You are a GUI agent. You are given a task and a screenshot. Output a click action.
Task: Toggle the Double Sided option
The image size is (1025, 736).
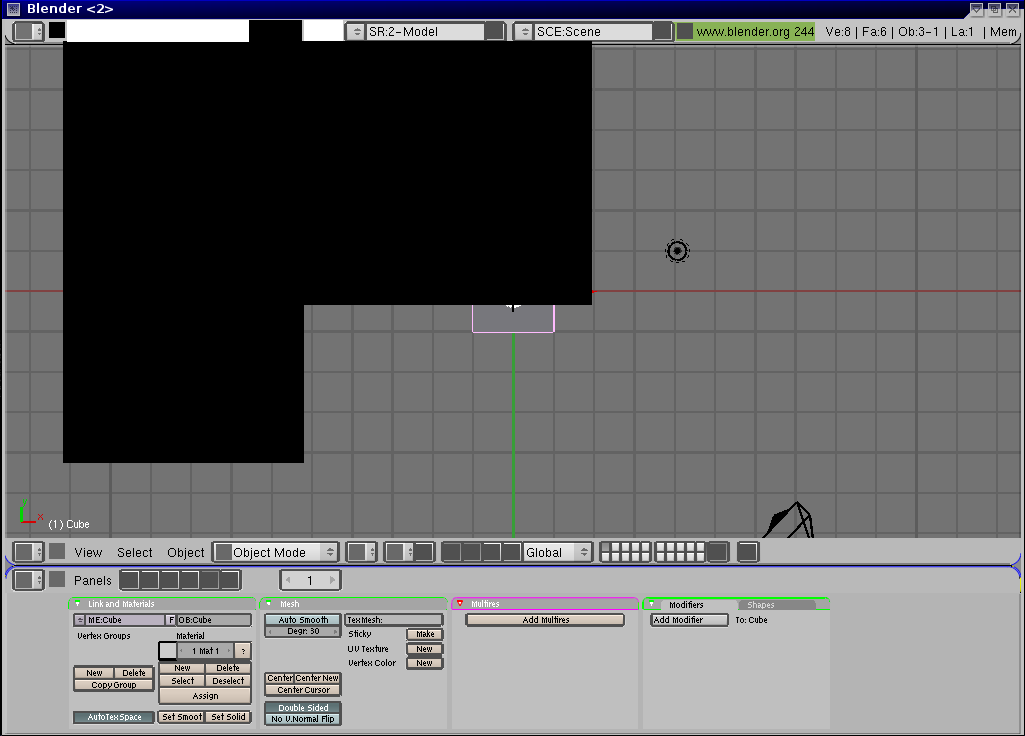click(x=302, y=707)
